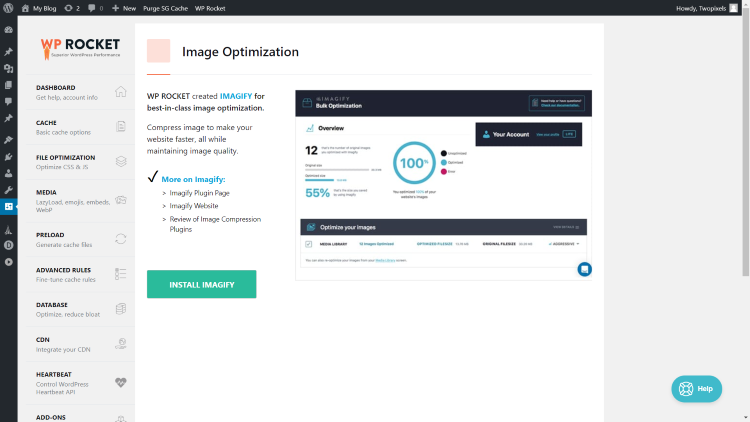Click the Dashboard home icon
750x422 pixels.
coord(121,91)
